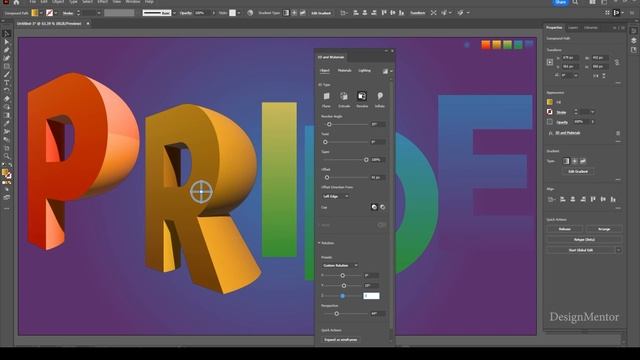This screenshot has width=640, height=360.
Task: Click horizontal align left in Properties Align section
Action: pyautogui.click(x=563, y=199)
